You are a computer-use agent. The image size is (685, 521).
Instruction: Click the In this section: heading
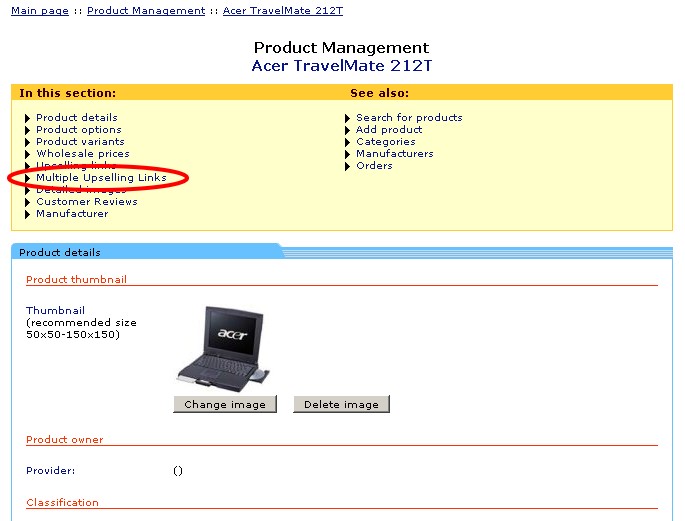68,93
